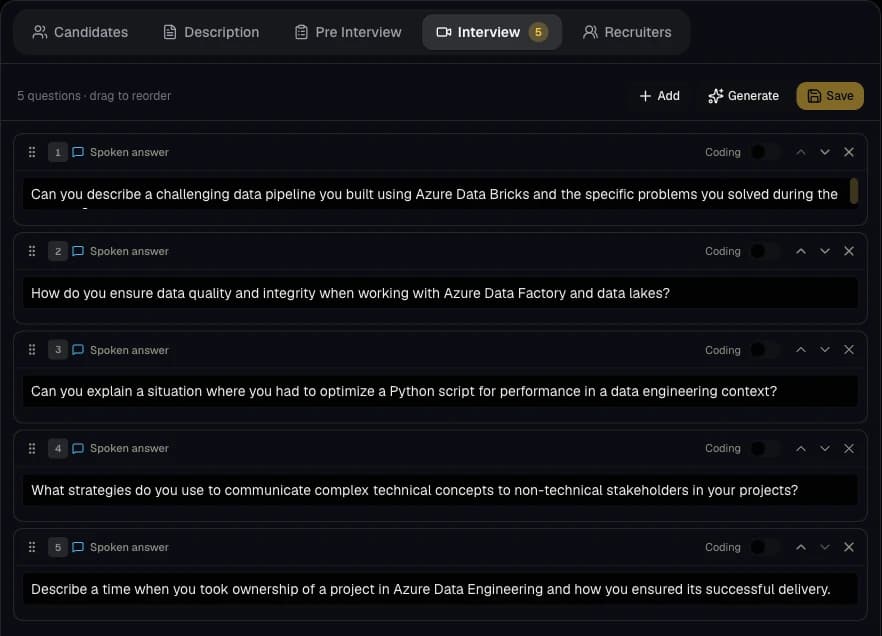Screen dimensions: 882x636
Task: Open the Candidates tab
Action: (80, 32)
